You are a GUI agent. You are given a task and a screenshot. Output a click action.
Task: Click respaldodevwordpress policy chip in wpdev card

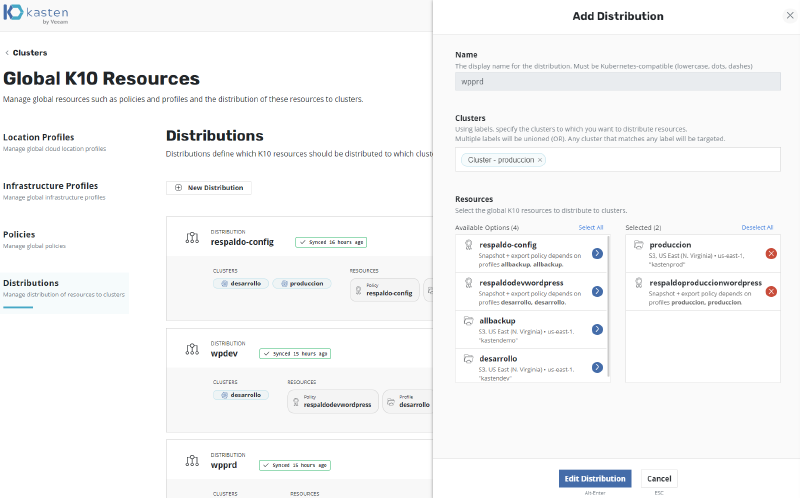pyautogui.click(x=333, y=402)
